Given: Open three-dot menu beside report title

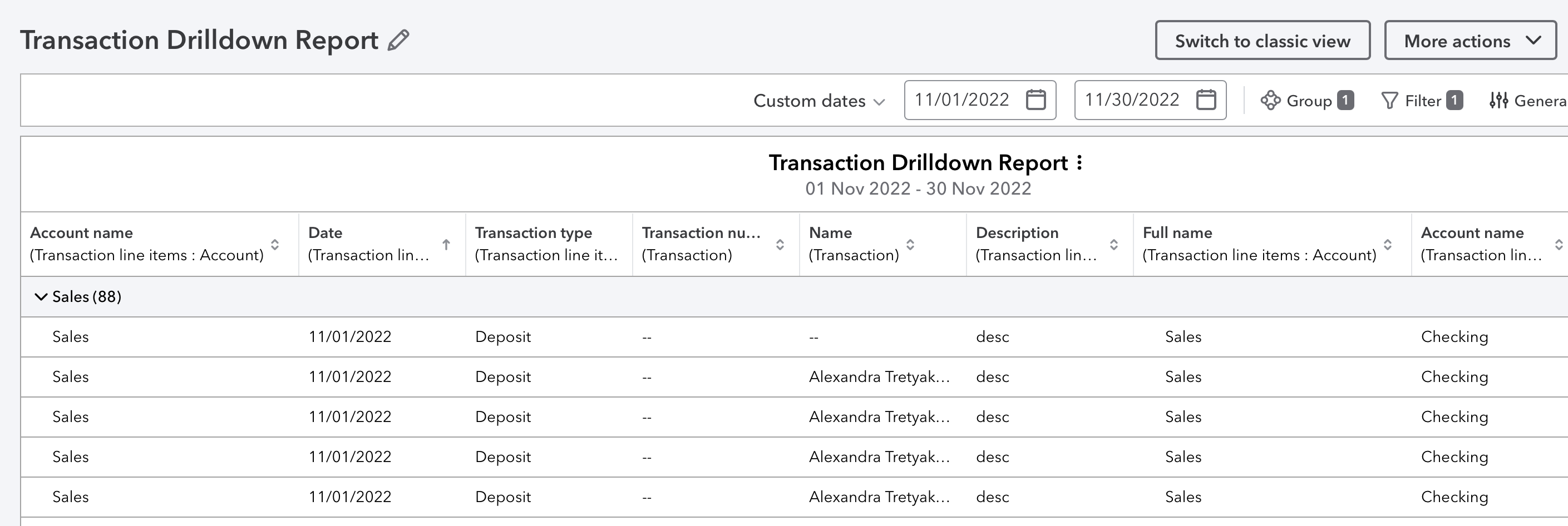Looking at the screenshot, I should tap(1079, 162).
